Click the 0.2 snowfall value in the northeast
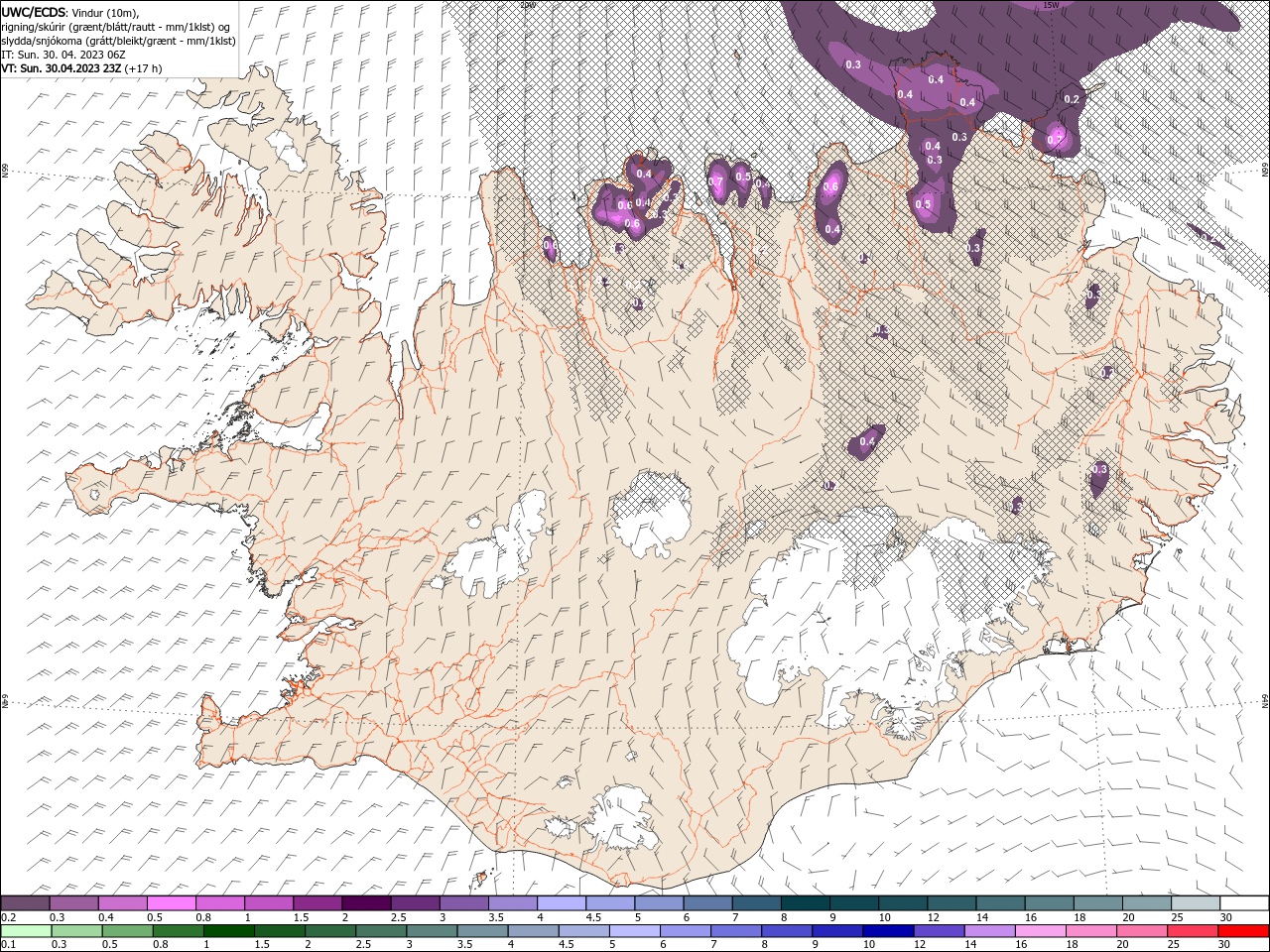The height and width of the screenshot is (952, 1270). (x=1072, y=99)
